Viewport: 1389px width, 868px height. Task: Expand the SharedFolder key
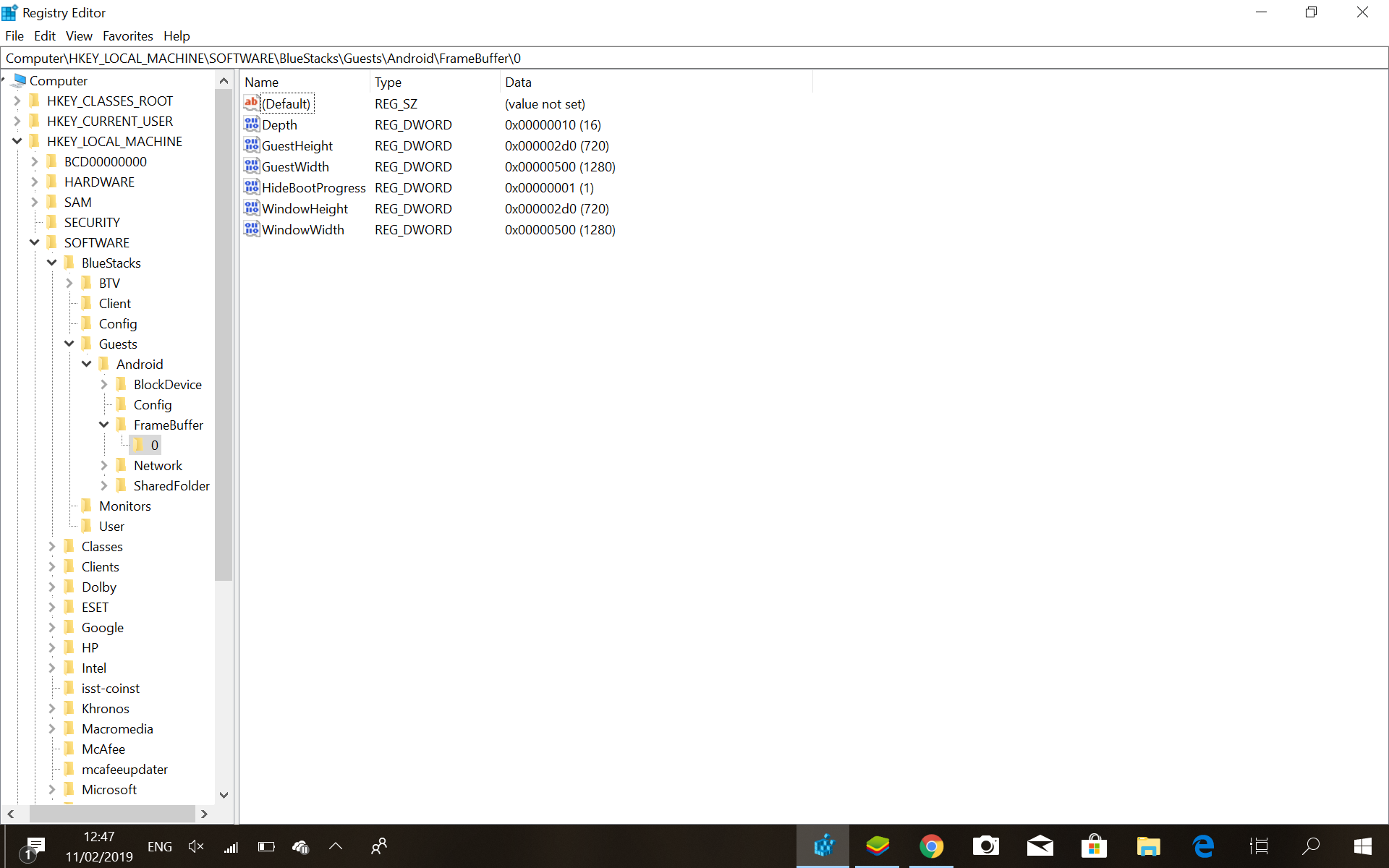click(104, 485)
